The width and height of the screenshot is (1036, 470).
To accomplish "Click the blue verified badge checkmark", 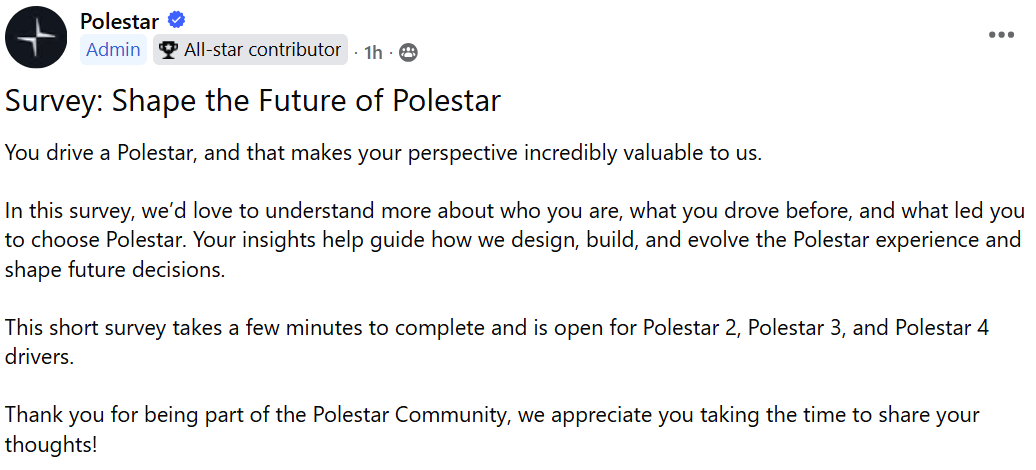I will pos(176,20).
